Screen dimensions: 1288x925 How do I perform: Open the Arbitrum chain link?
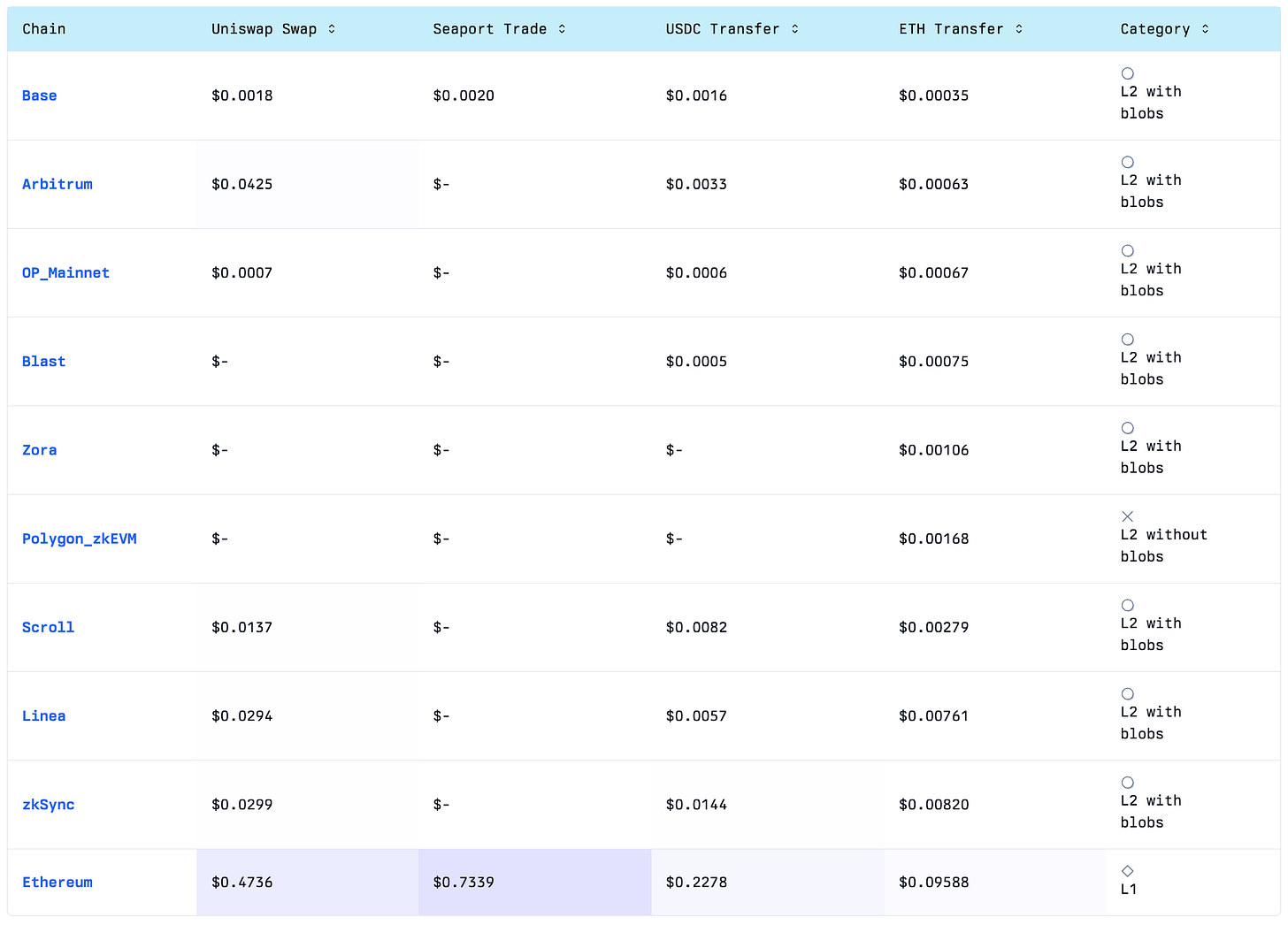click(57, 184)
